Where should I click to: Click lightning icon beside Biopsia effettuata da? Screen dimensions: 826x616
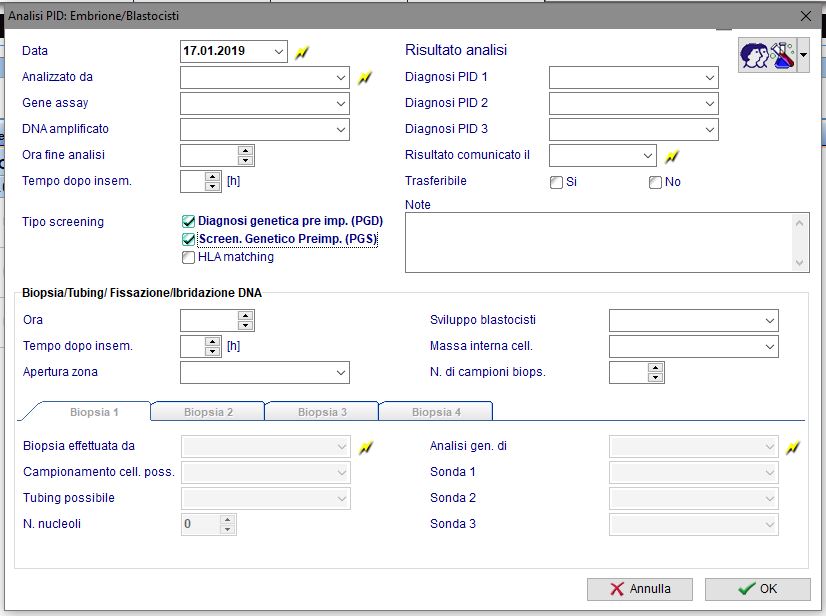click(366, 447)
